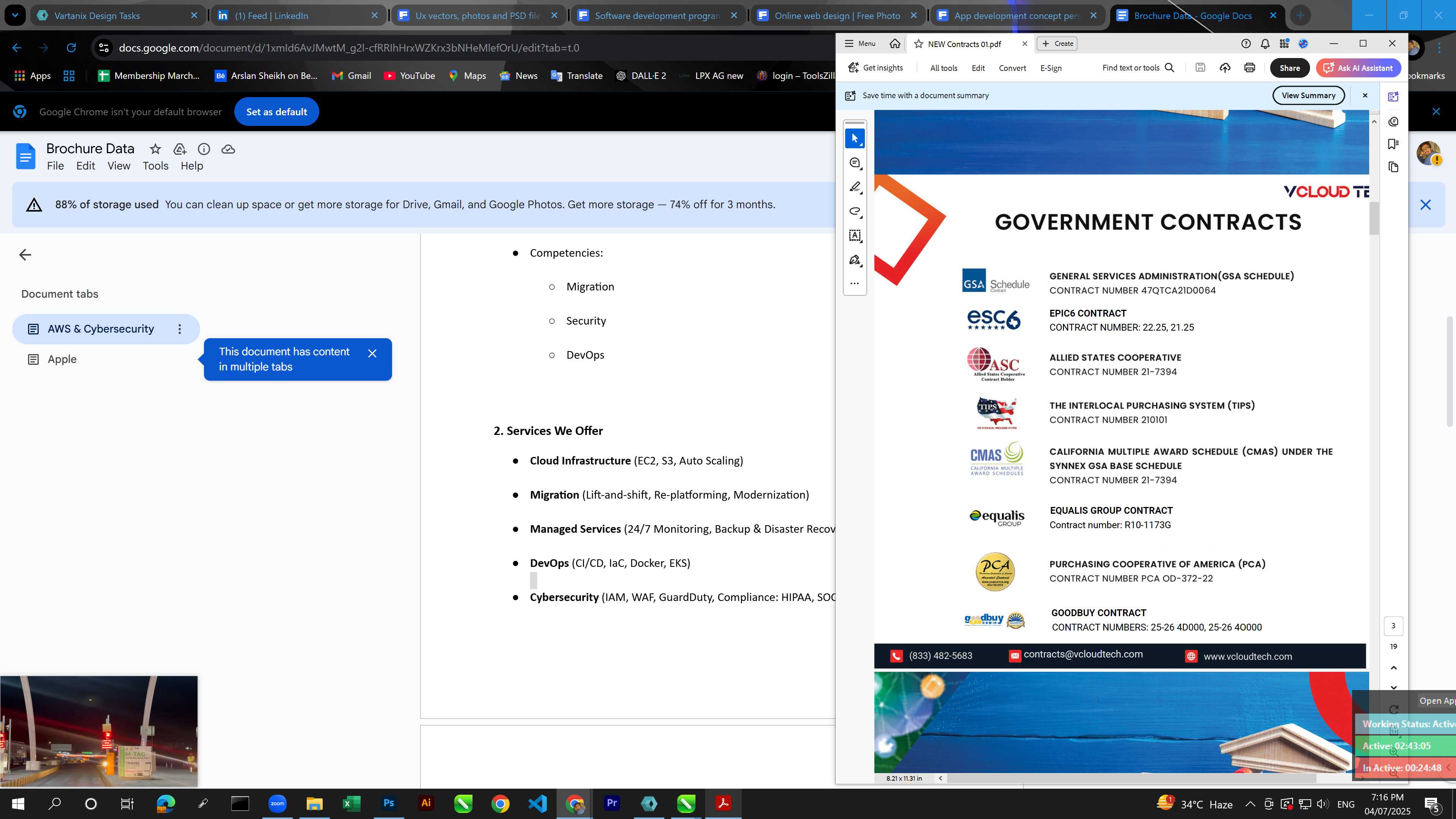Print the PDF using printer icon

pos(1250,68)
